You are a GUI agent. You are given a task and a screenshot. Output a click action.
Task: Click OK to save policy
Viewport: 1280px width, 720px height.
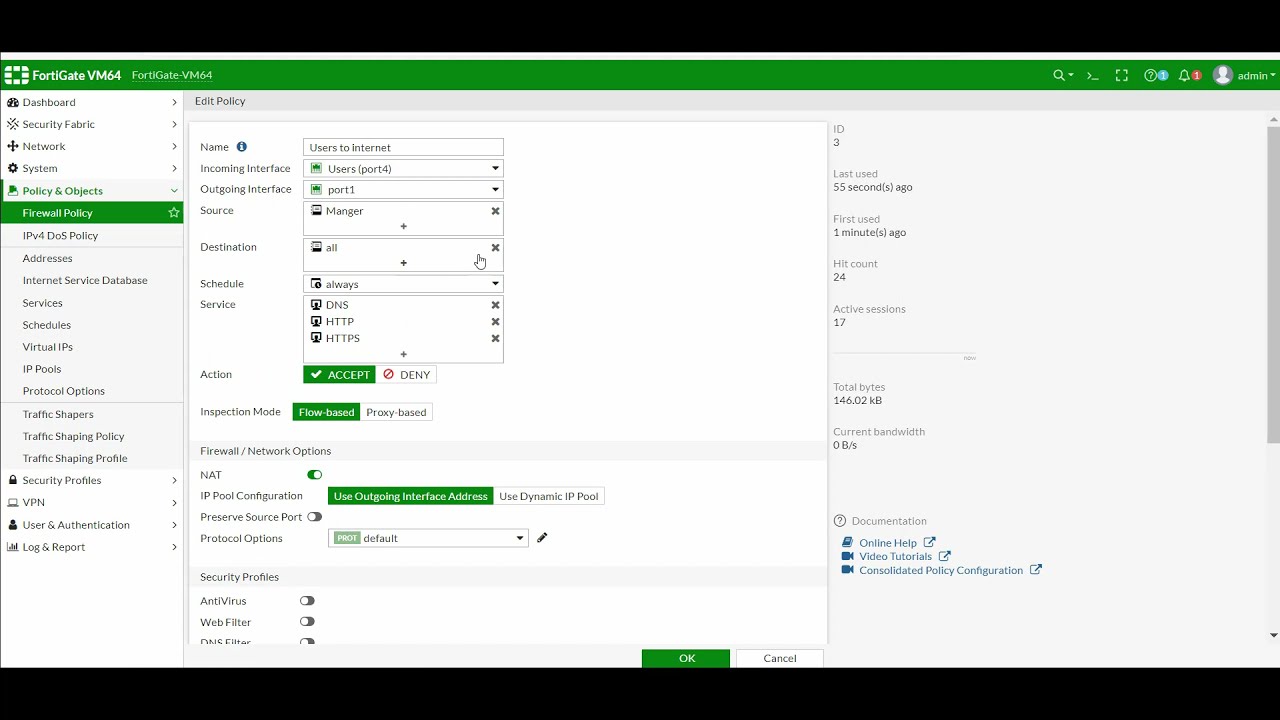click(x=686, y=658)
